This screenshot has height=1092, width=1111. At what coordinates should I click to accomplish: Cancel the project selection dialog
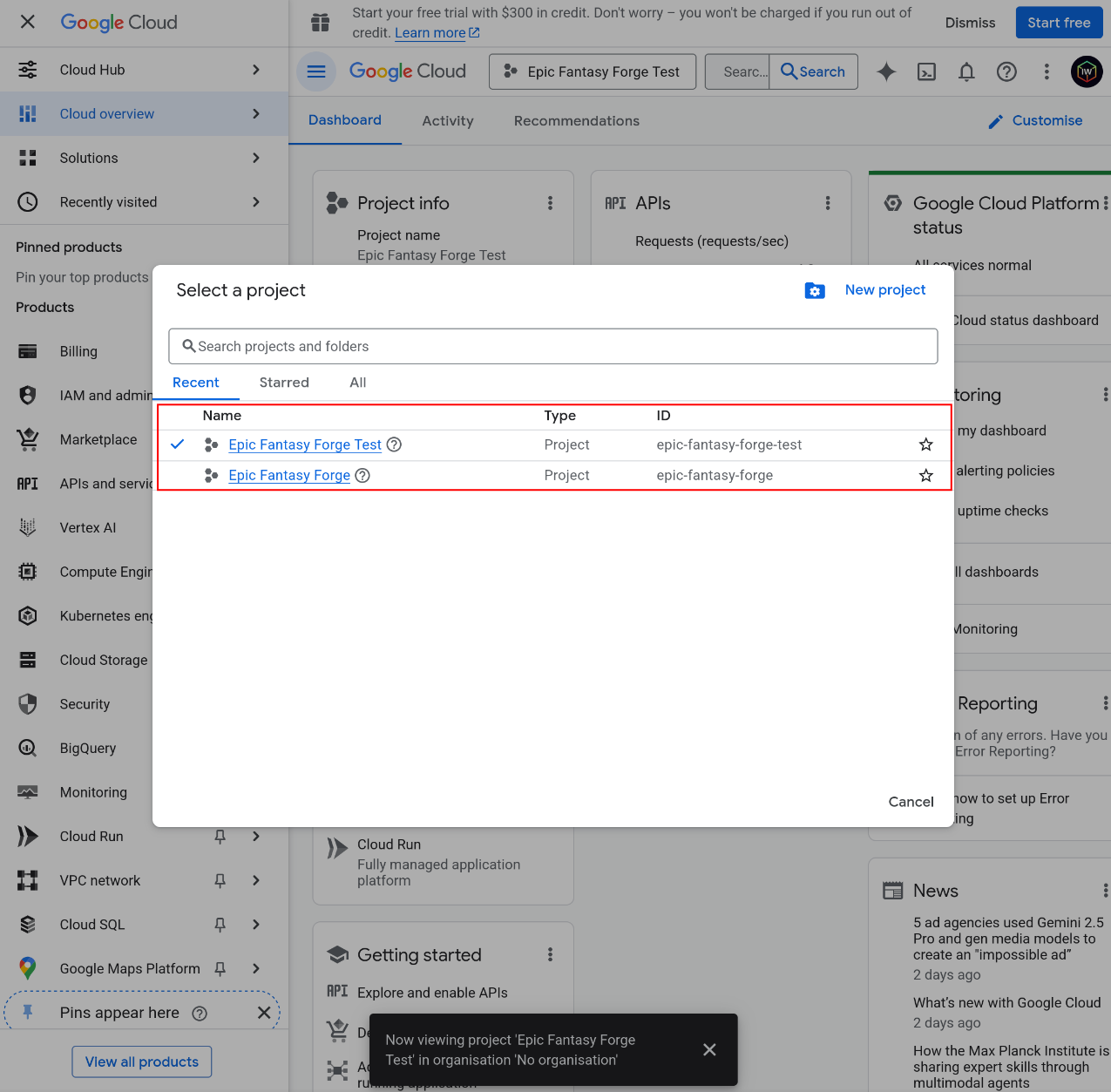(911, 802)
